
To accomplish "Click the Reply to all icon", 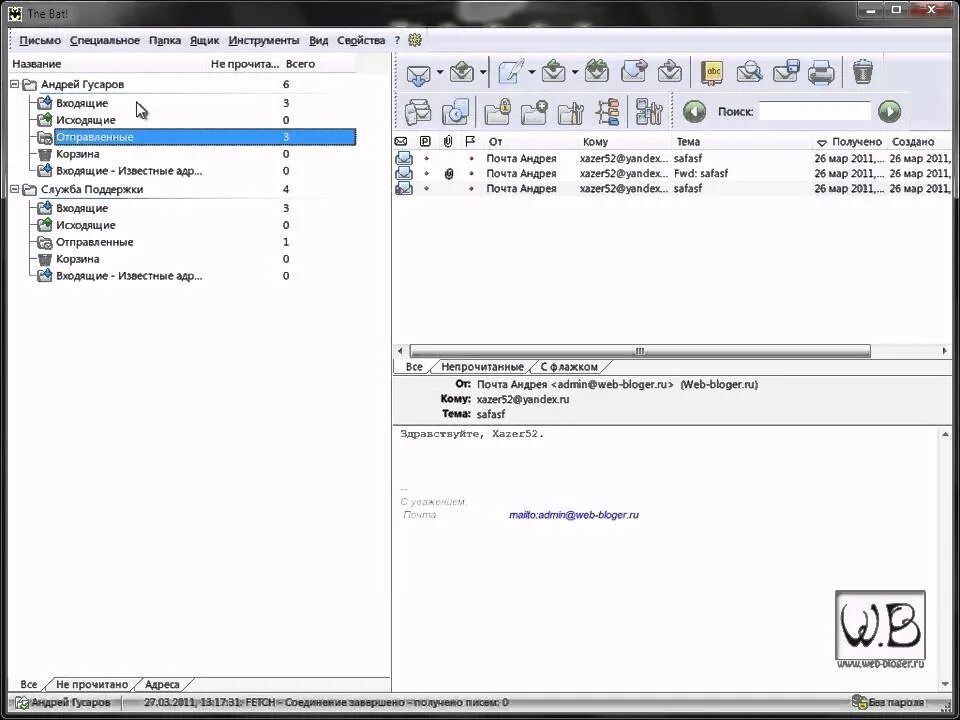I will click(x=596, y=71).
